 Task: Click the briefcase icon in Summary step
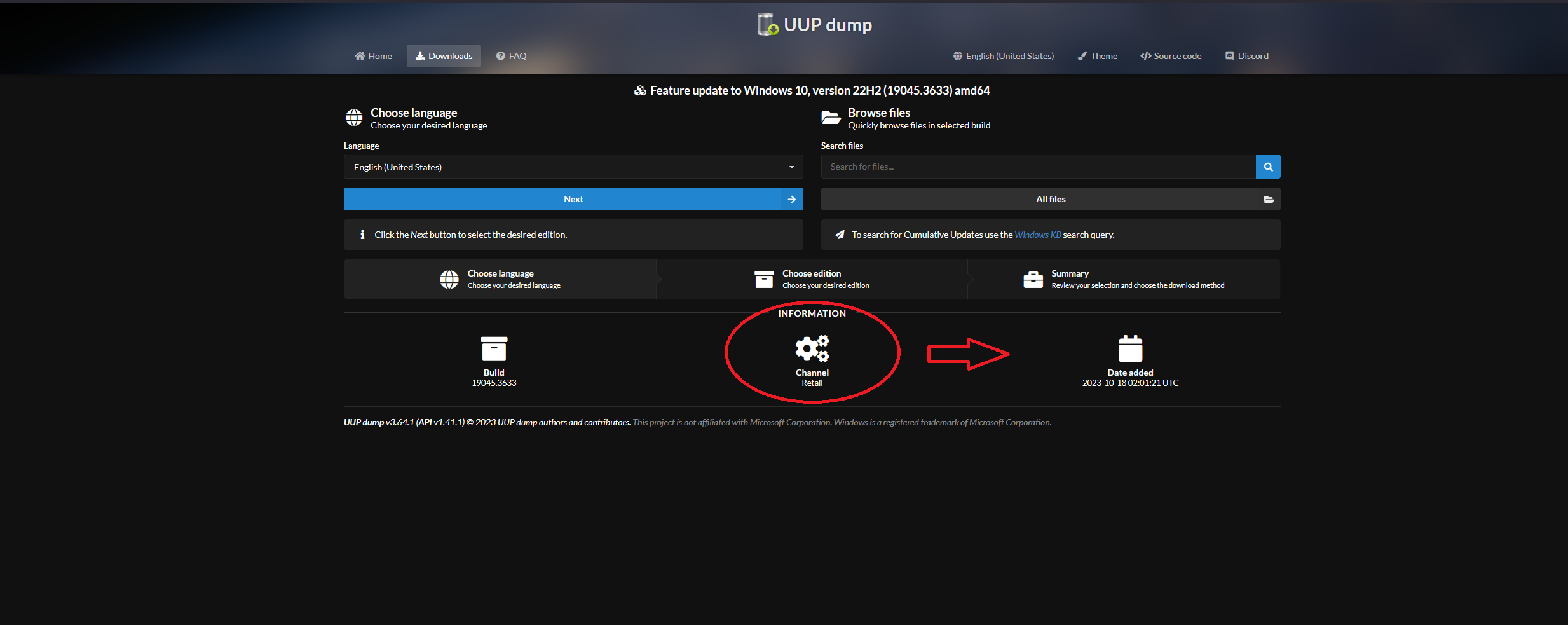click(1033, 279)
